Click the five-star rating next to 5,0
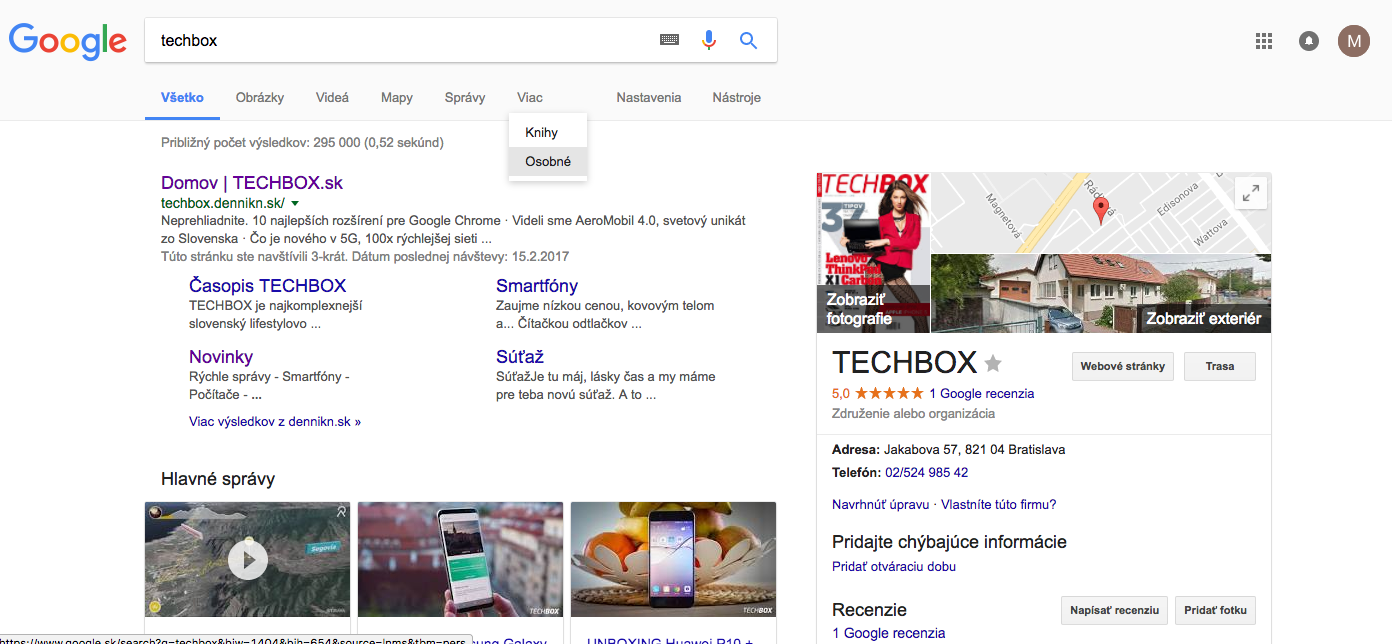This screenshot has width=1392, height=644. point(888,394)
